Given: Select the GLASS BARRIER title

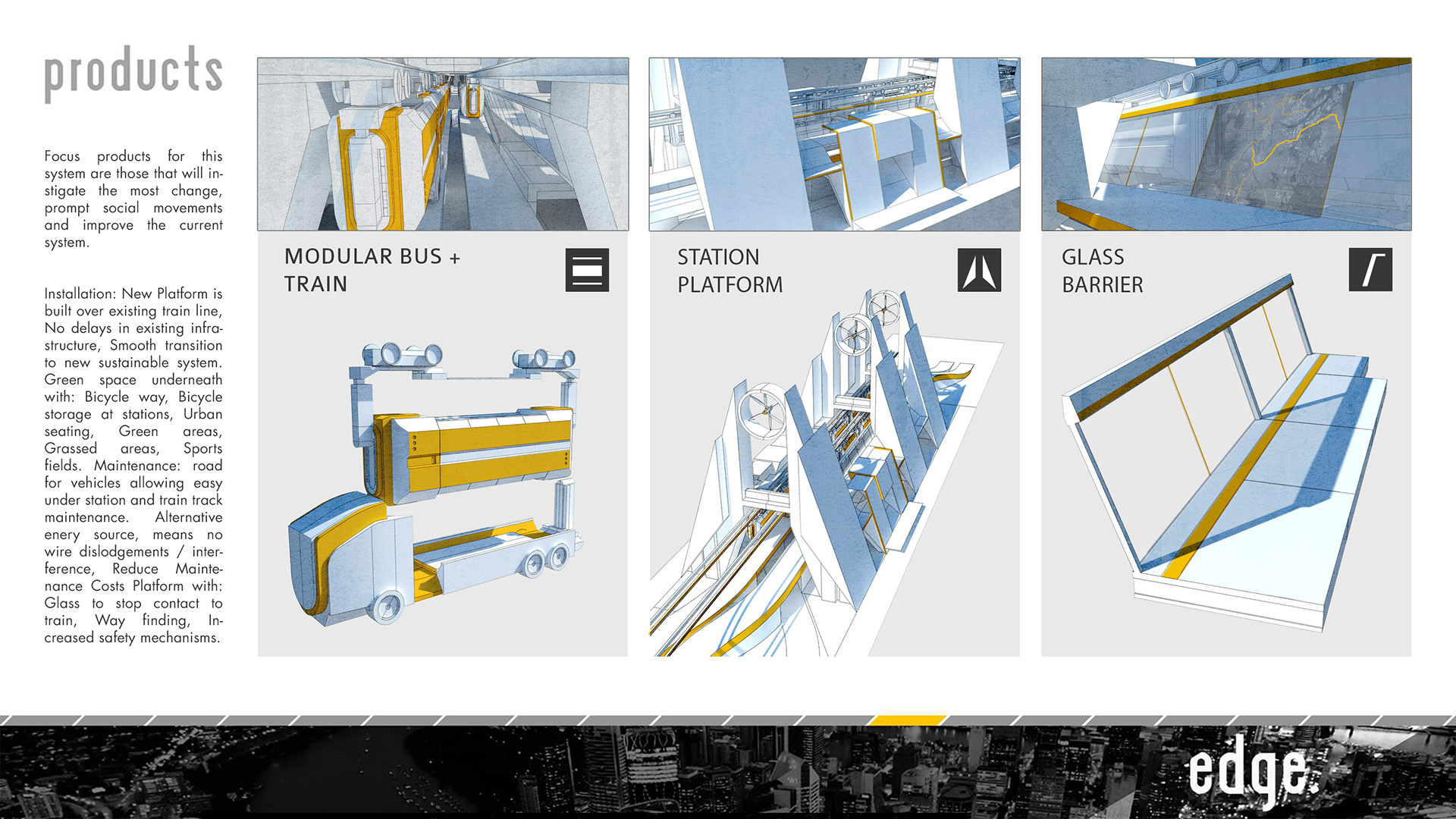Looking at the screenshot, I should point(1102,271).
